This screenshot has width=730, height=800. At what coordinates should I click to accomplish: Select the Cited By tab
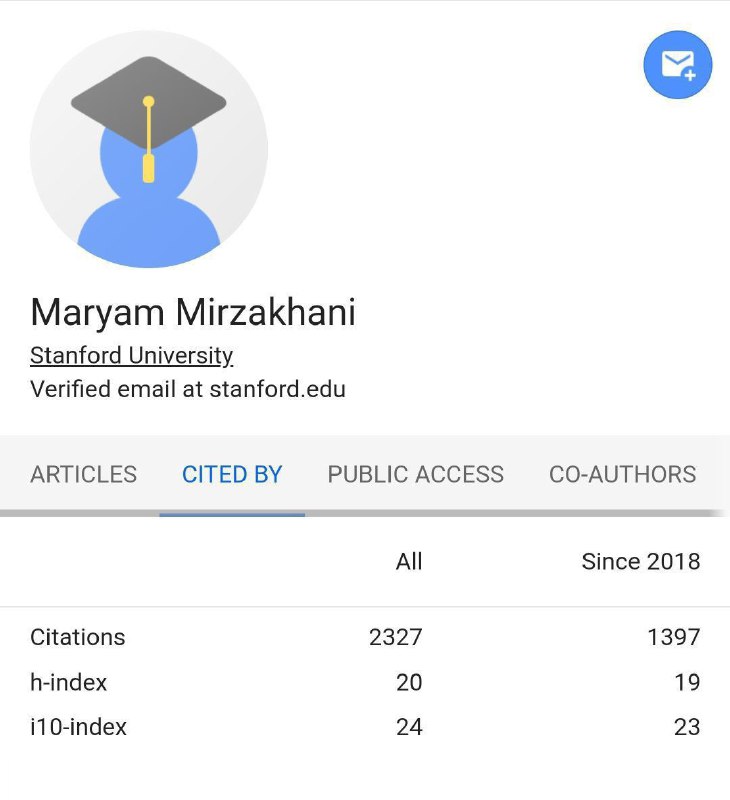point(232,474)
